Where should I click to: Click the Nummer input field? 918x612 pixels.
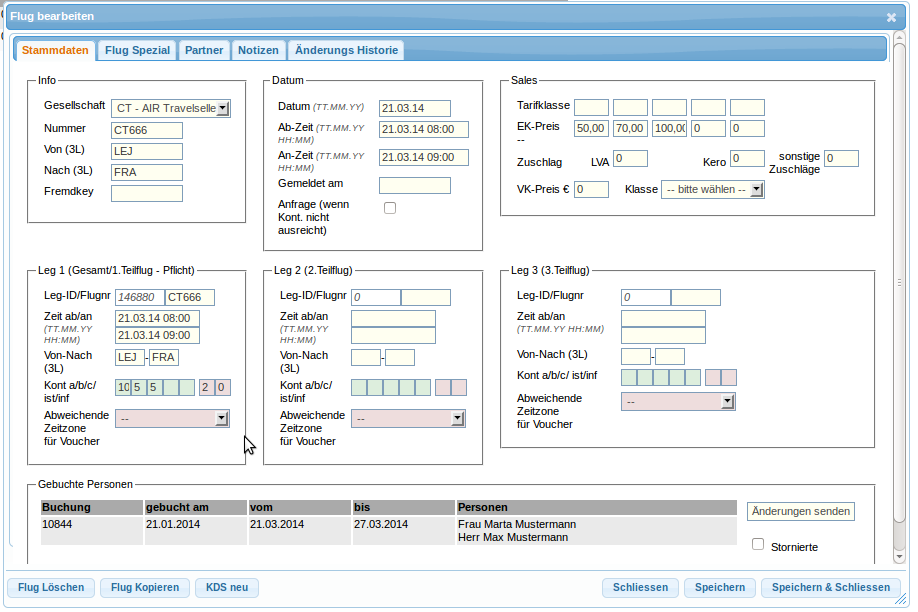[147, 130]
